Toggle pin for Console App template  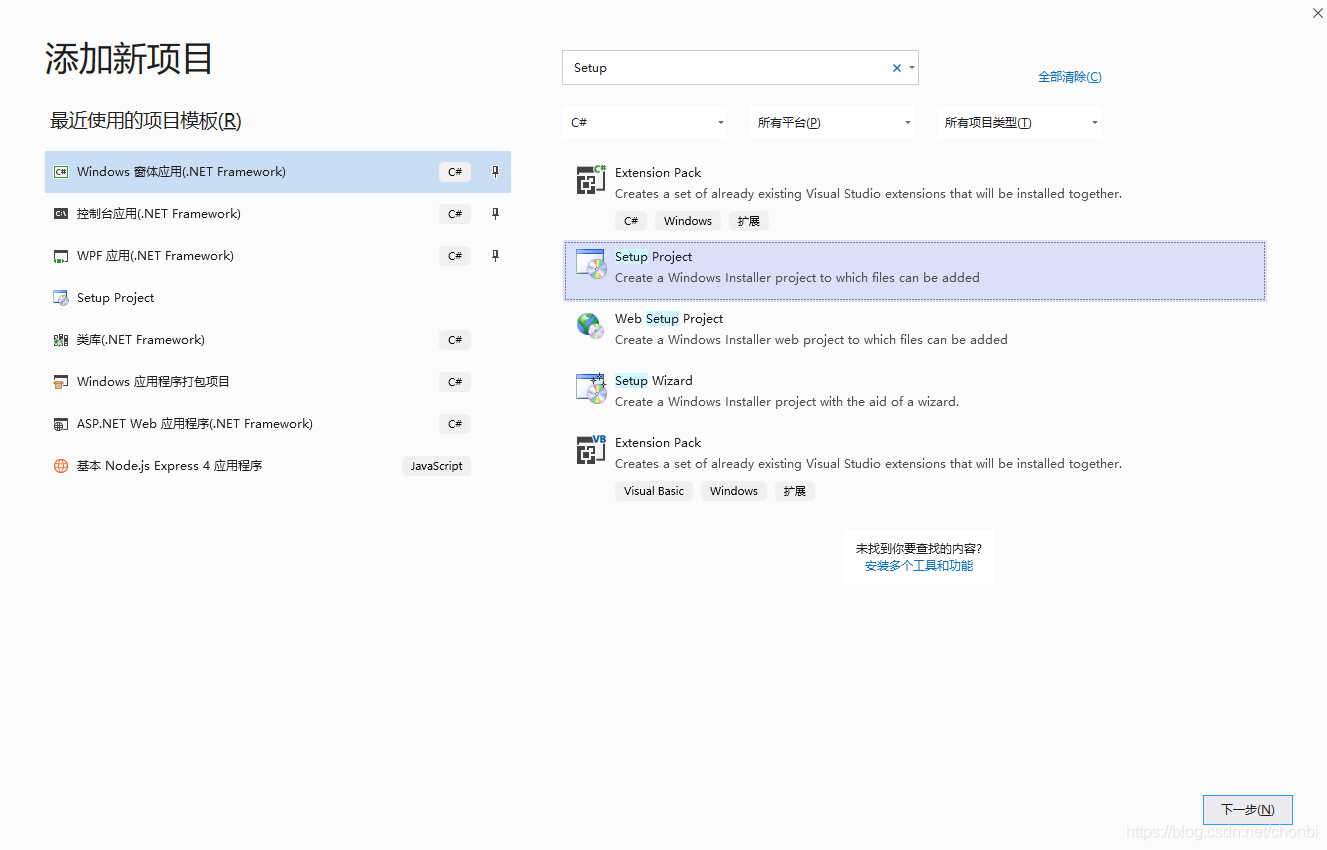495,214
